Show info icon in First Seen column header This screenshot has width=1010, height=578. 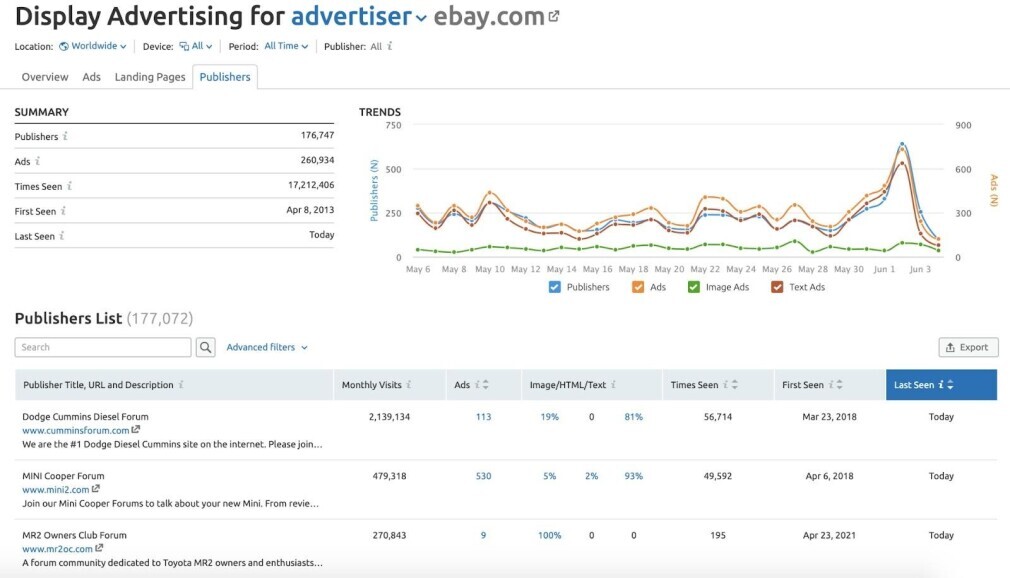[x=831, y=385]
